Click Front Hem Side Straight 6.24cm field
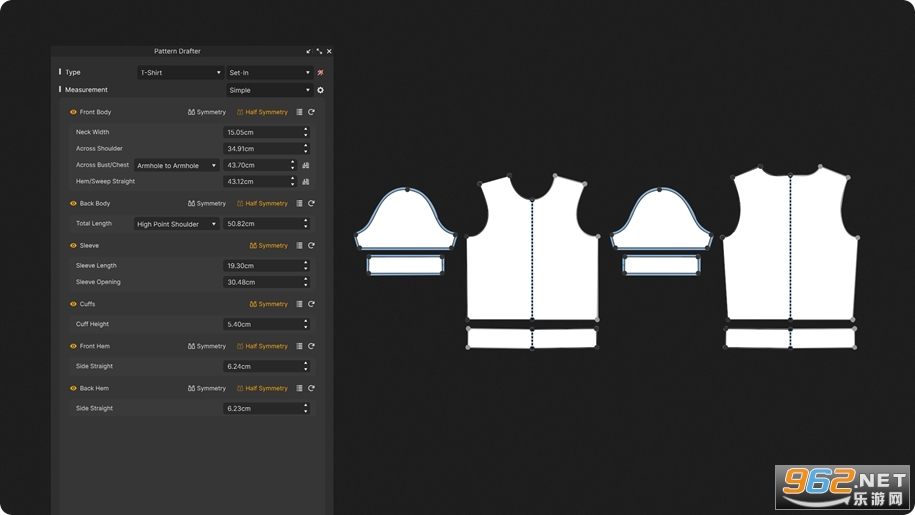Image resolution: width=915 pixels, height=515 pixels. [x=266, y=366]
